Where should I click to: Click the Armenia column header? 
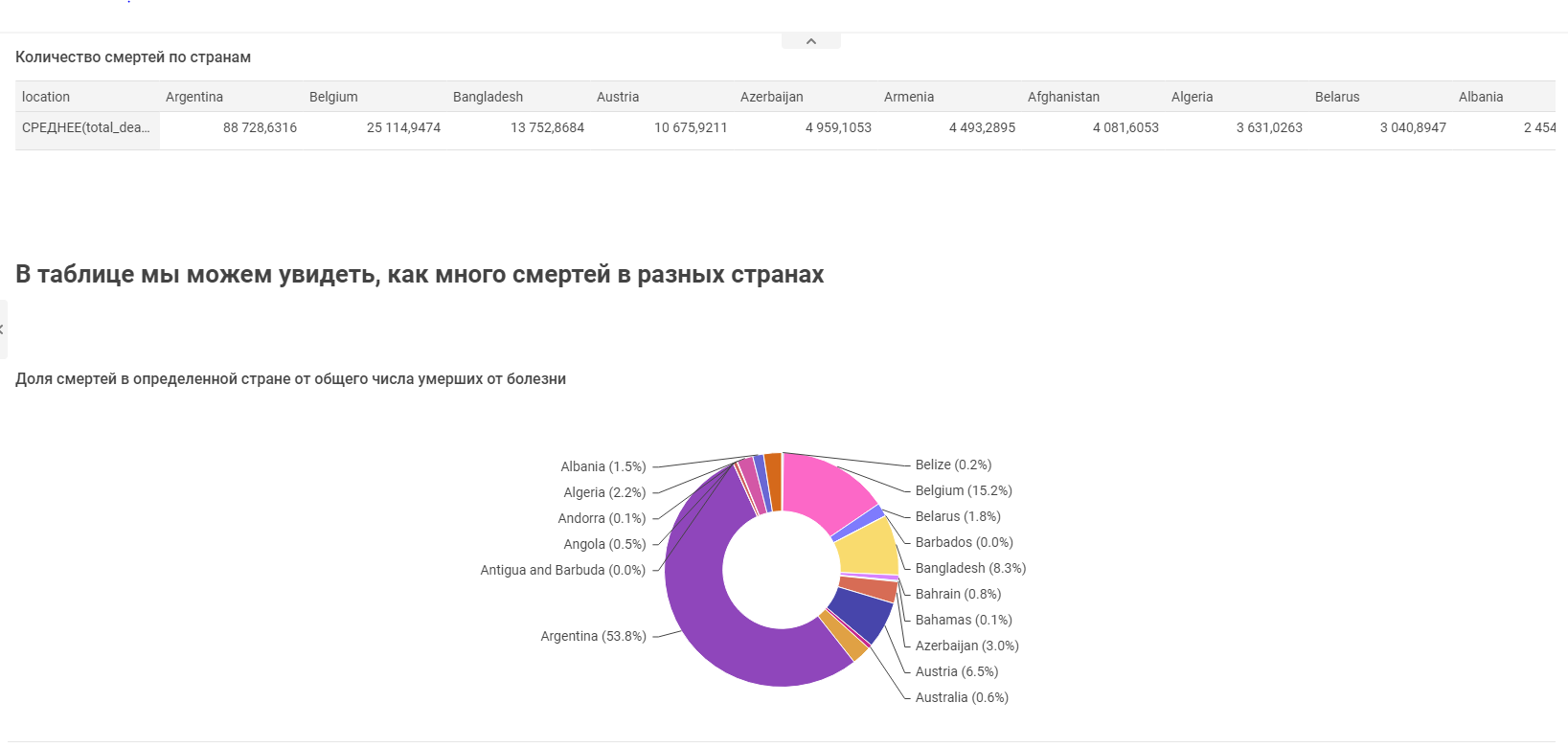909,97
